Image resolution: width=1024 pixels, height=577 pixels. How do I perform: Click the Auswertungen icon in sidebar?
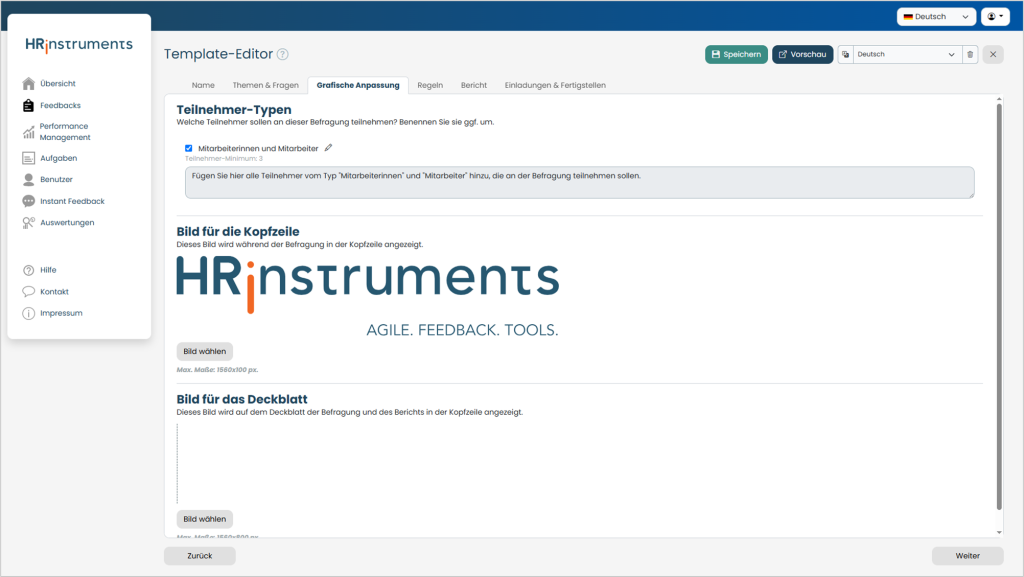click(x=28, y=223)
